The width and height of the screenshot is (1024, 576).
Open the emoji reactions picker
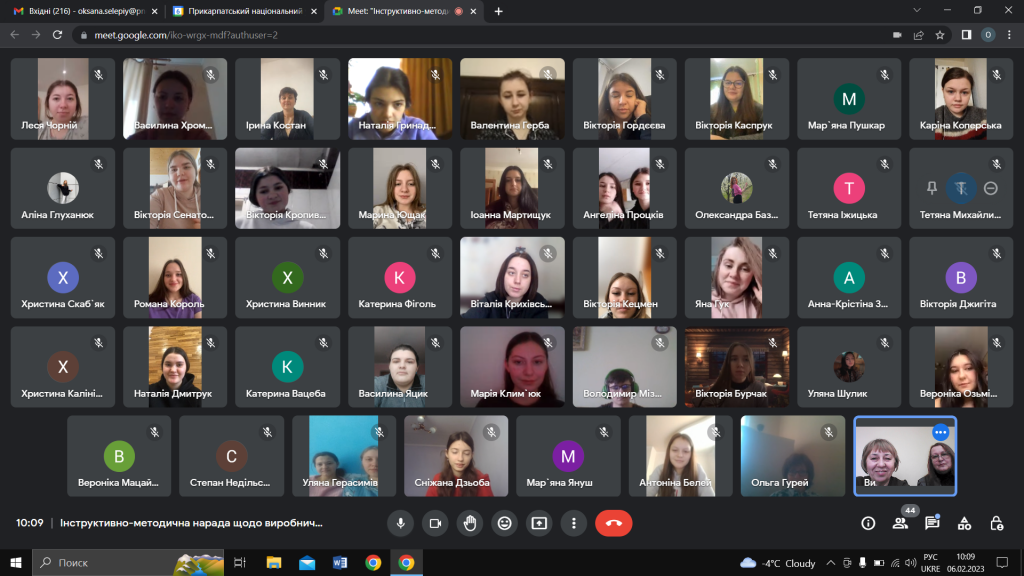tap(504, 522)
